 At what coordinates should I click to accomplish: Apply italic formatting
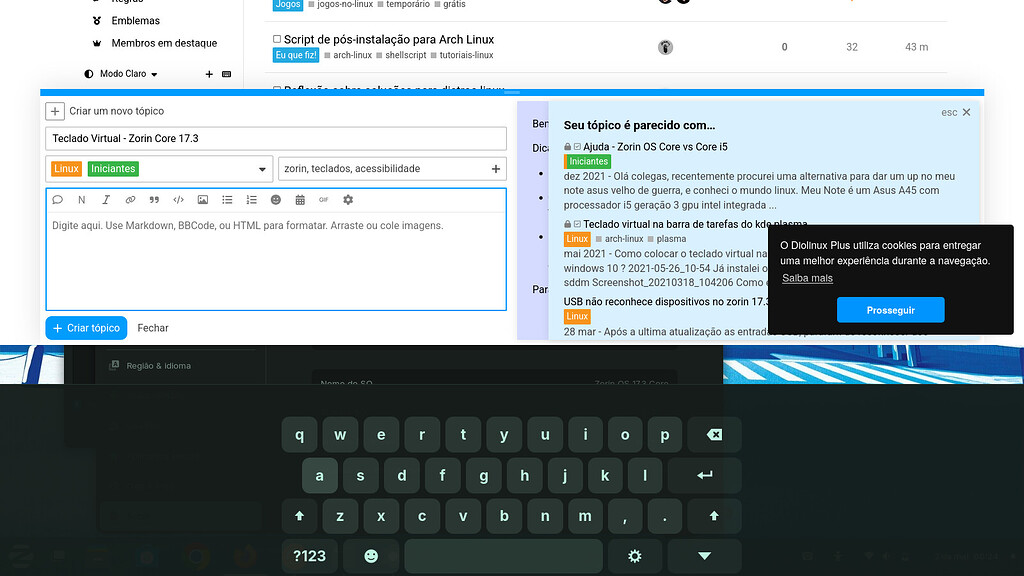tap(106, 200)
